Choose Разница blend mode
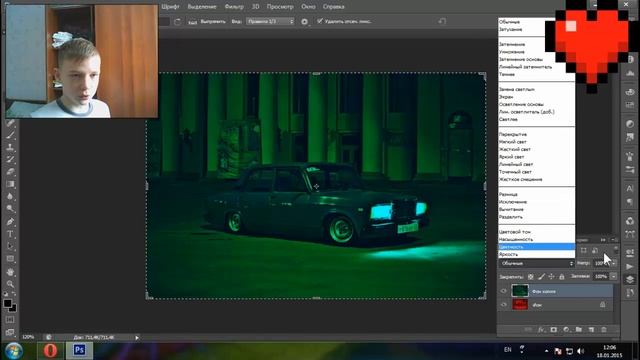The height and width of the screenshot is (360, 640). point(508,194)
